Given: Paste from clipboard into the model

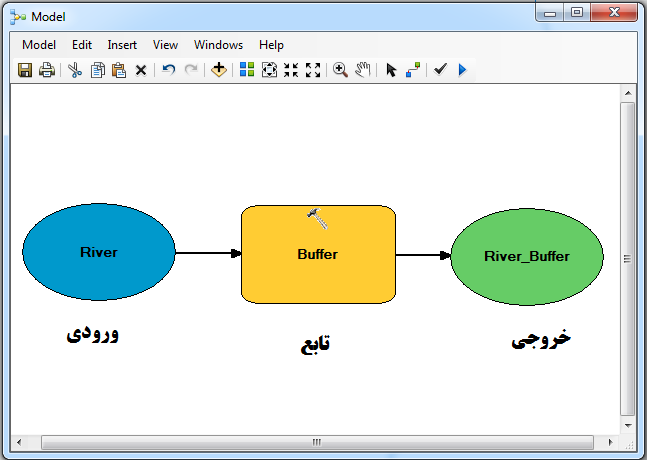Looking at the screenshot, I should (x=119, y=70).
